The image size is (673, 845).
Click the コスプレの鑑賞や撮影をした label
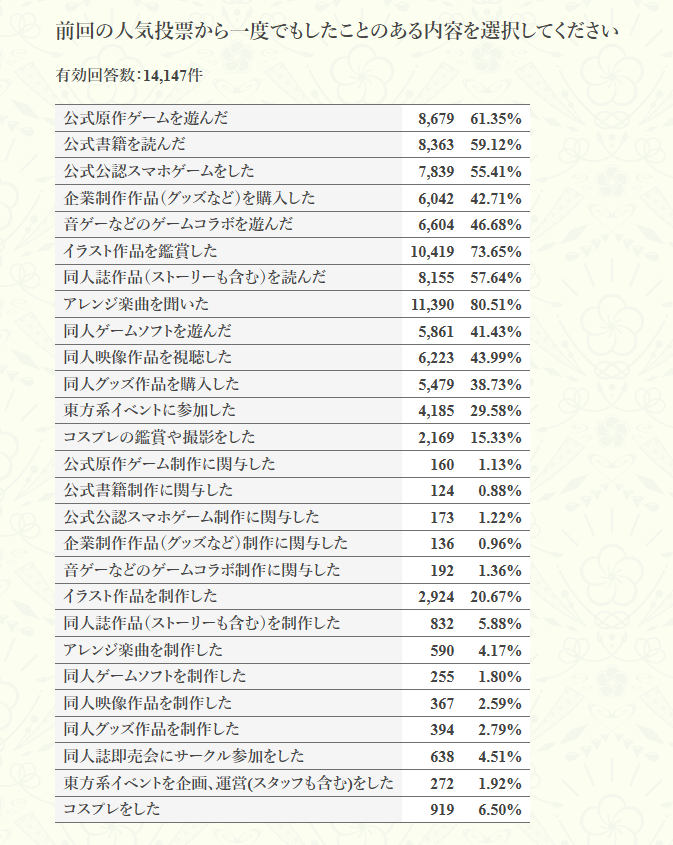tap(159, 437)
